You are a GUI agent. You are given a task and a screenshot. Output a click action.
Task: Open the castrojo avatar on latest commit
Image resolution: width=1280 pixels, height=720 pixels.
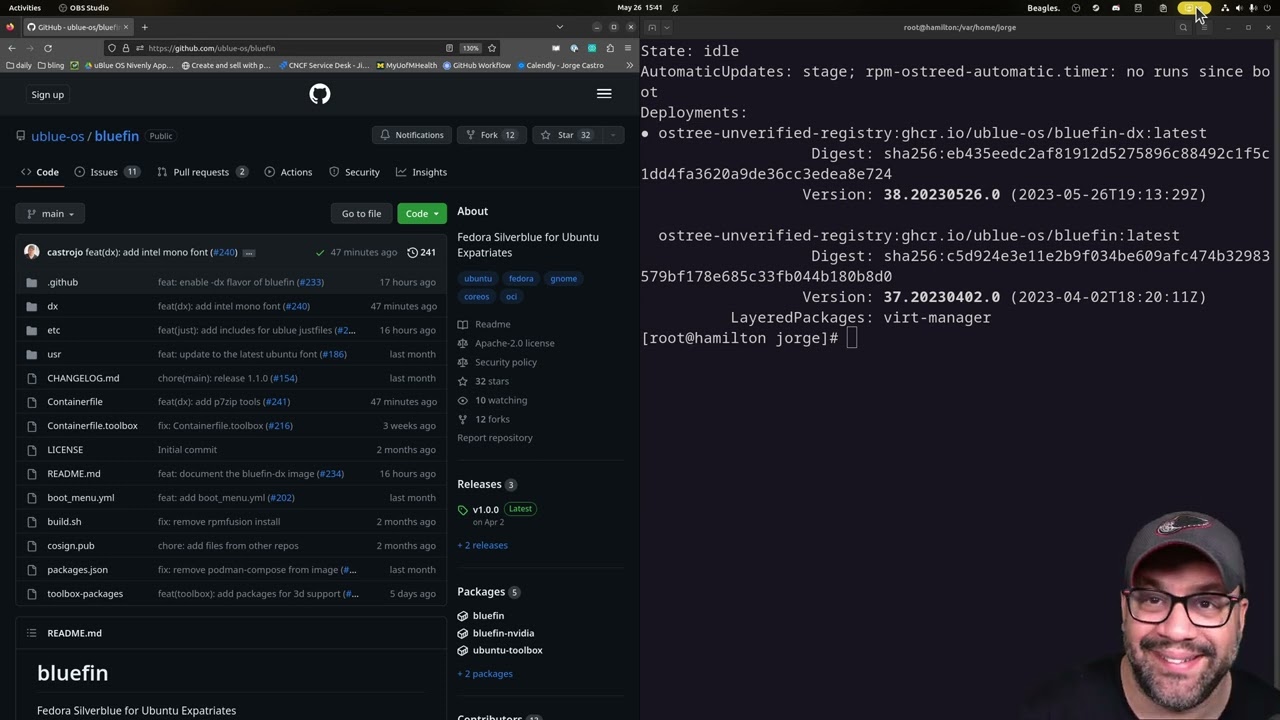(x=32, y=252)
